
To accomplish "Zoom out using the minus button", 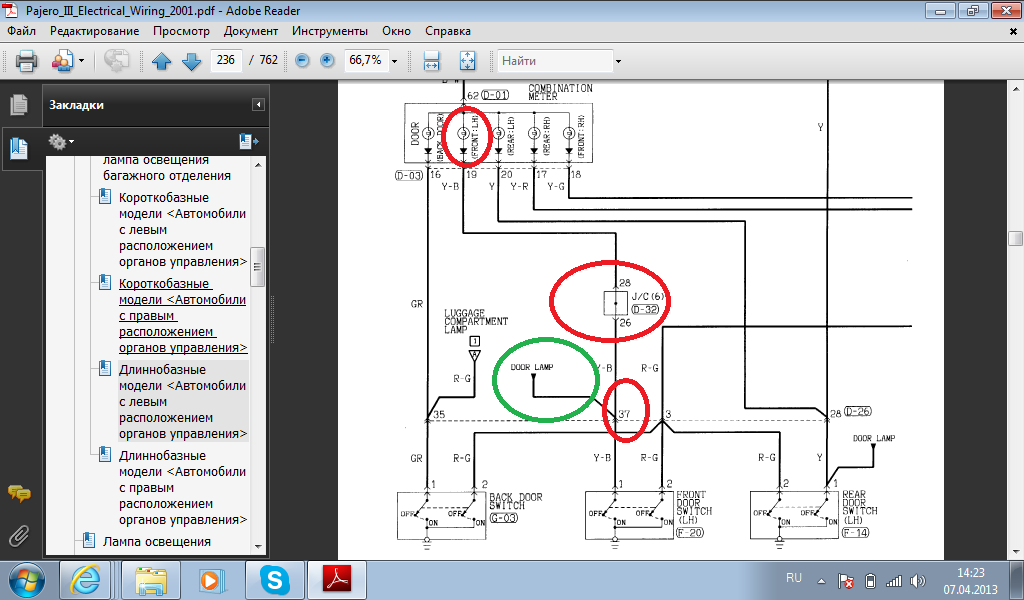I will pos(302,61).
